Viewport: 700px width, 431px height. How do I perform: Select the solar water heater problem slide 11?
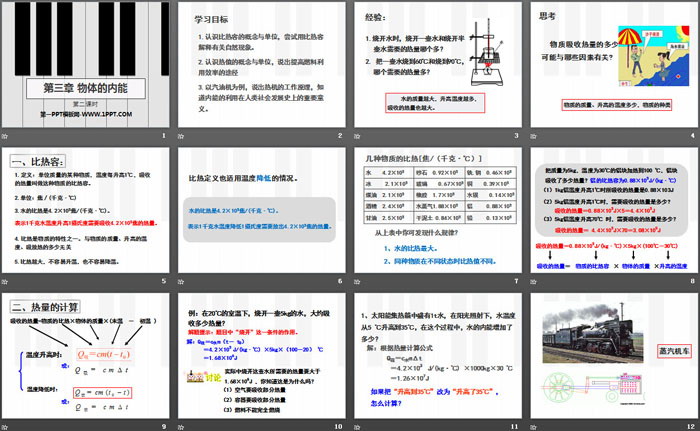click(438, 356)
